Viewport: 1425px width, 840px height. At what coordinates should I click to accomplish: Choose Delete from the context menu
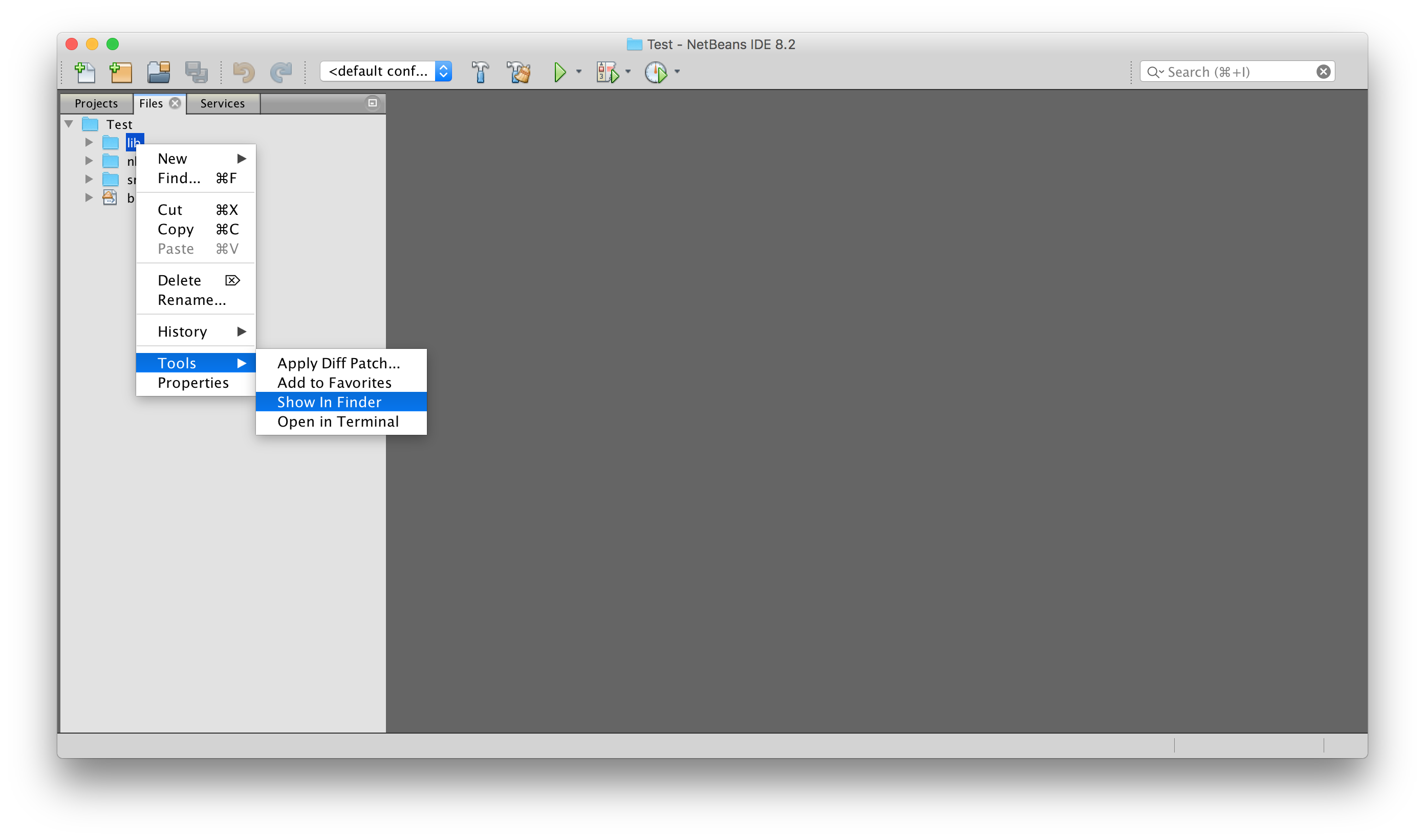pyautogui.click(x=196, y=280)
